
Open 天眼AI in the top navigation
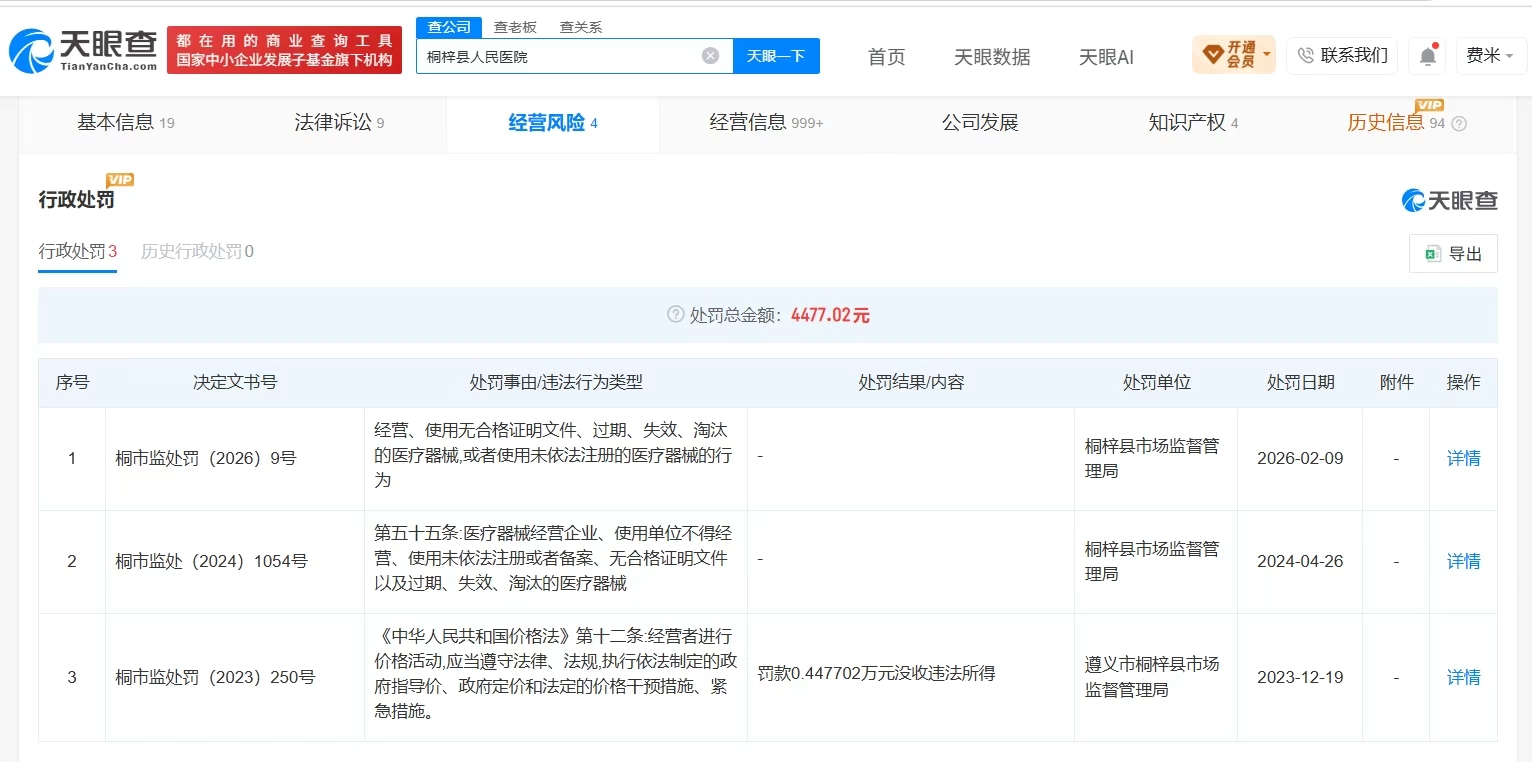pos(1106,57)
